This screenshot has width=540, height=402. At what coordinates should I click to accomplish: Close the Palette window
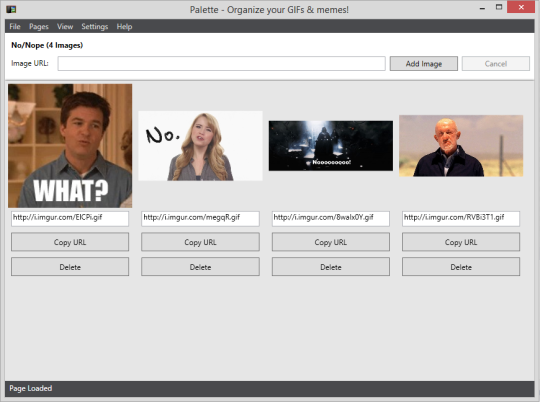521,7
